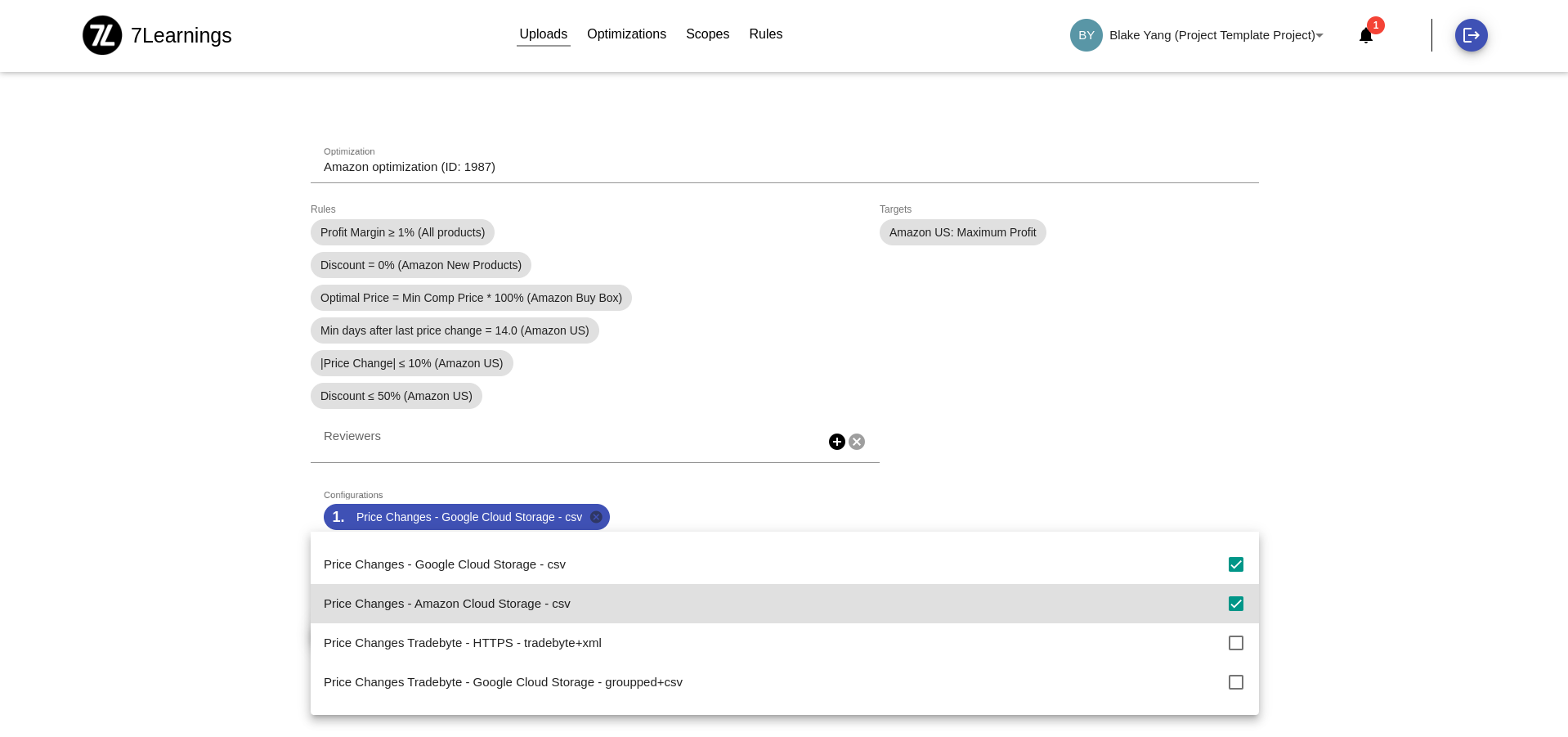This screenshot has width=1568, height=737.
Task: Select the |Price Change| ≤ 10% rule chip
Action: pos(412,363)
